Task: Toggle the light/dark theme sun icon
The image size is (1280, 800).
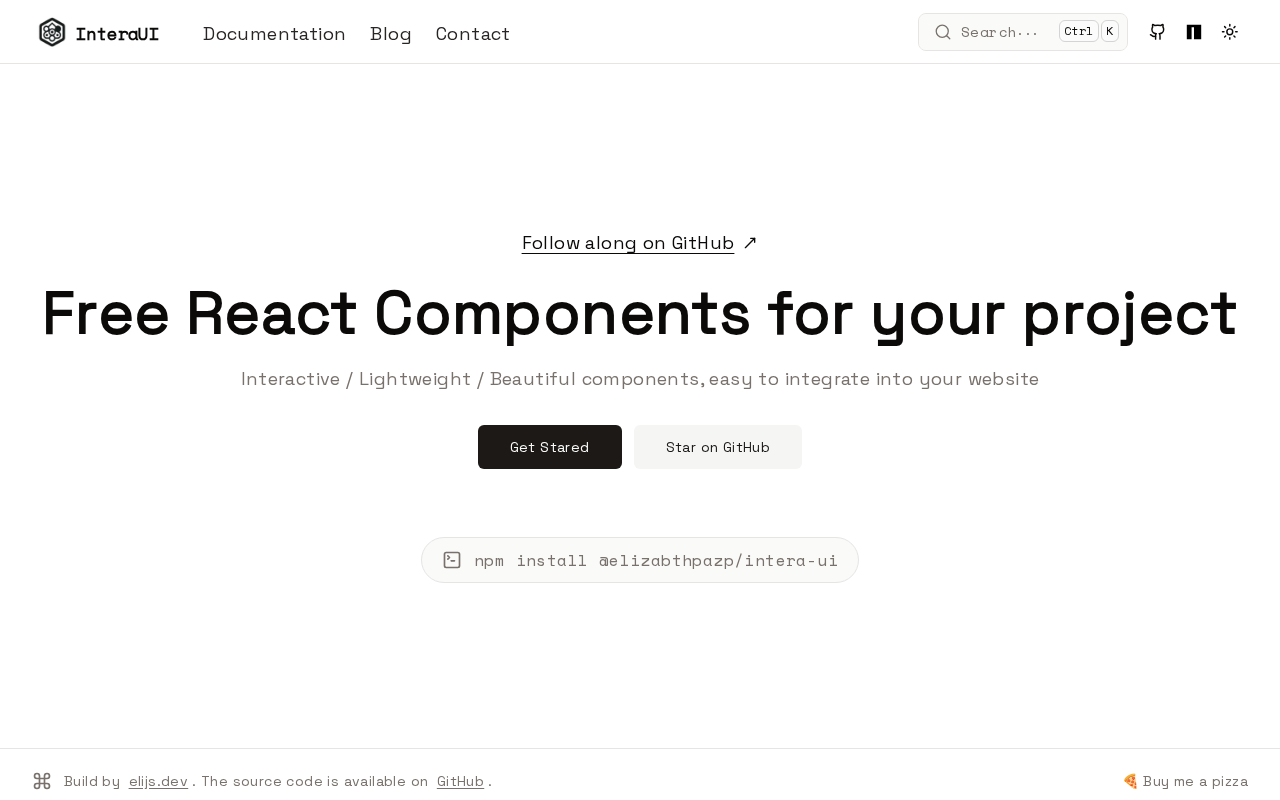Action: (x=1230, y=32)
